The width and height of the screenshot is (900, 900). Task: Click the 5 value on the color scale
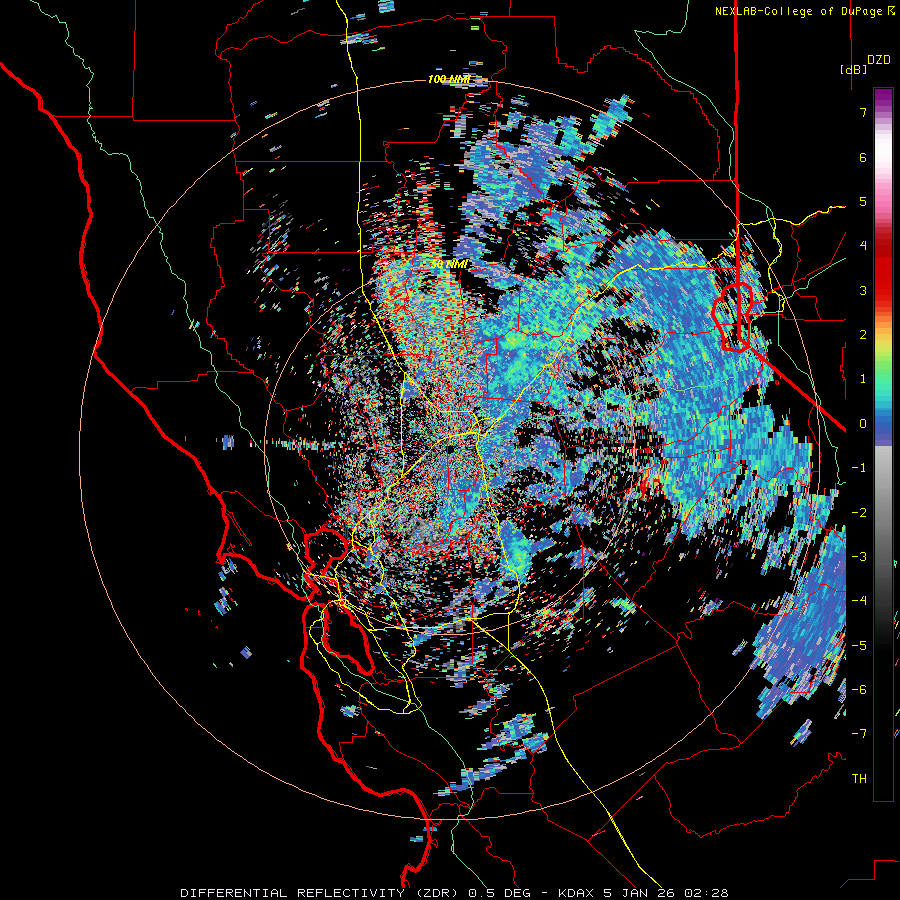(863, 201)
